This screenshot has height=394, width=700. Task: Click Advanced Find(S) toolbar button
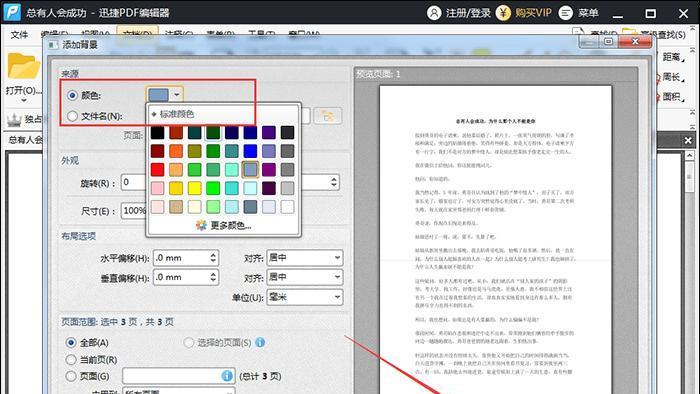(x=654, y=34)
